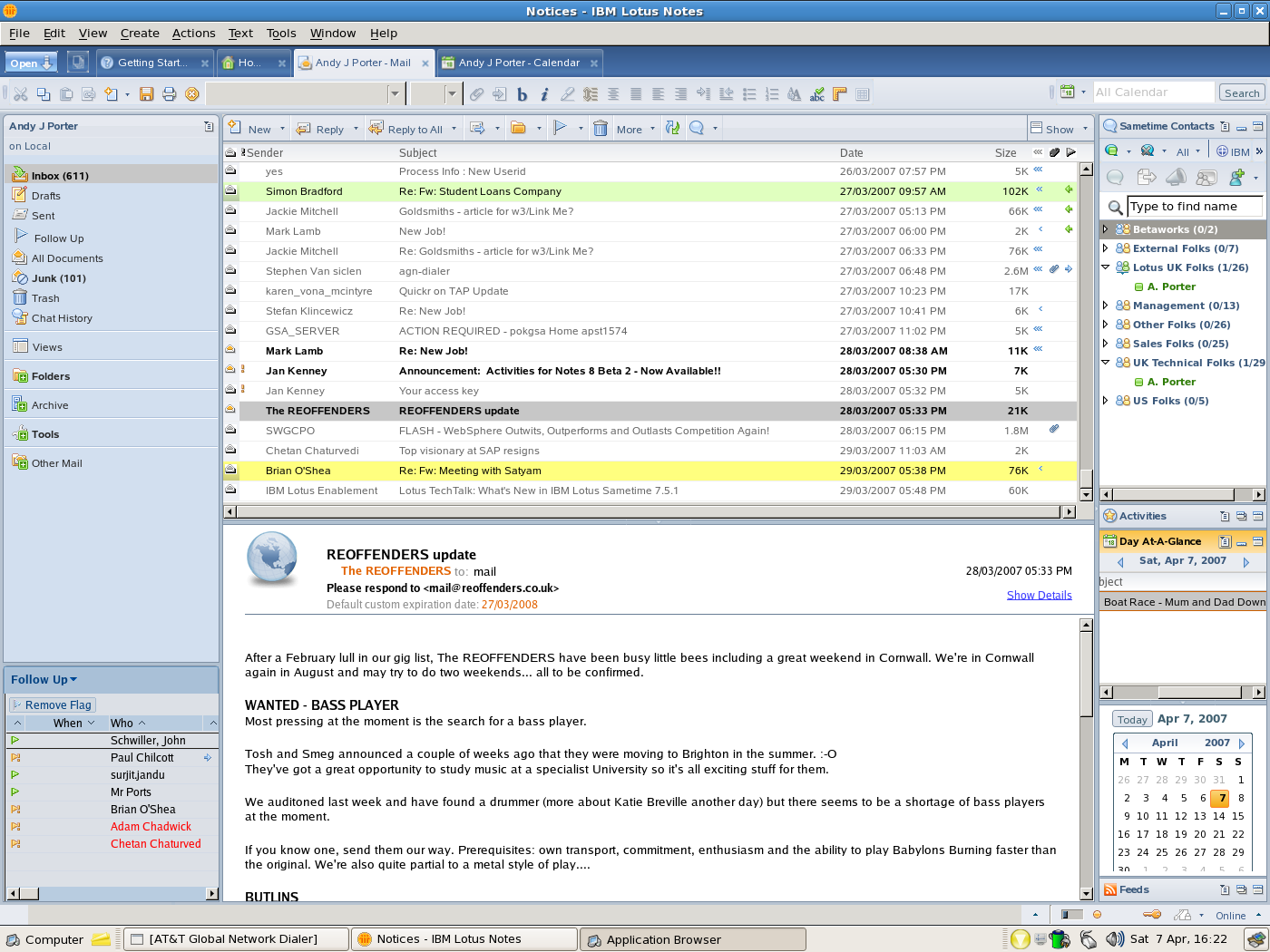Click the Sametime send file icon
1270x952 pixels.
pyautogui.click(x=1146, y=177)
